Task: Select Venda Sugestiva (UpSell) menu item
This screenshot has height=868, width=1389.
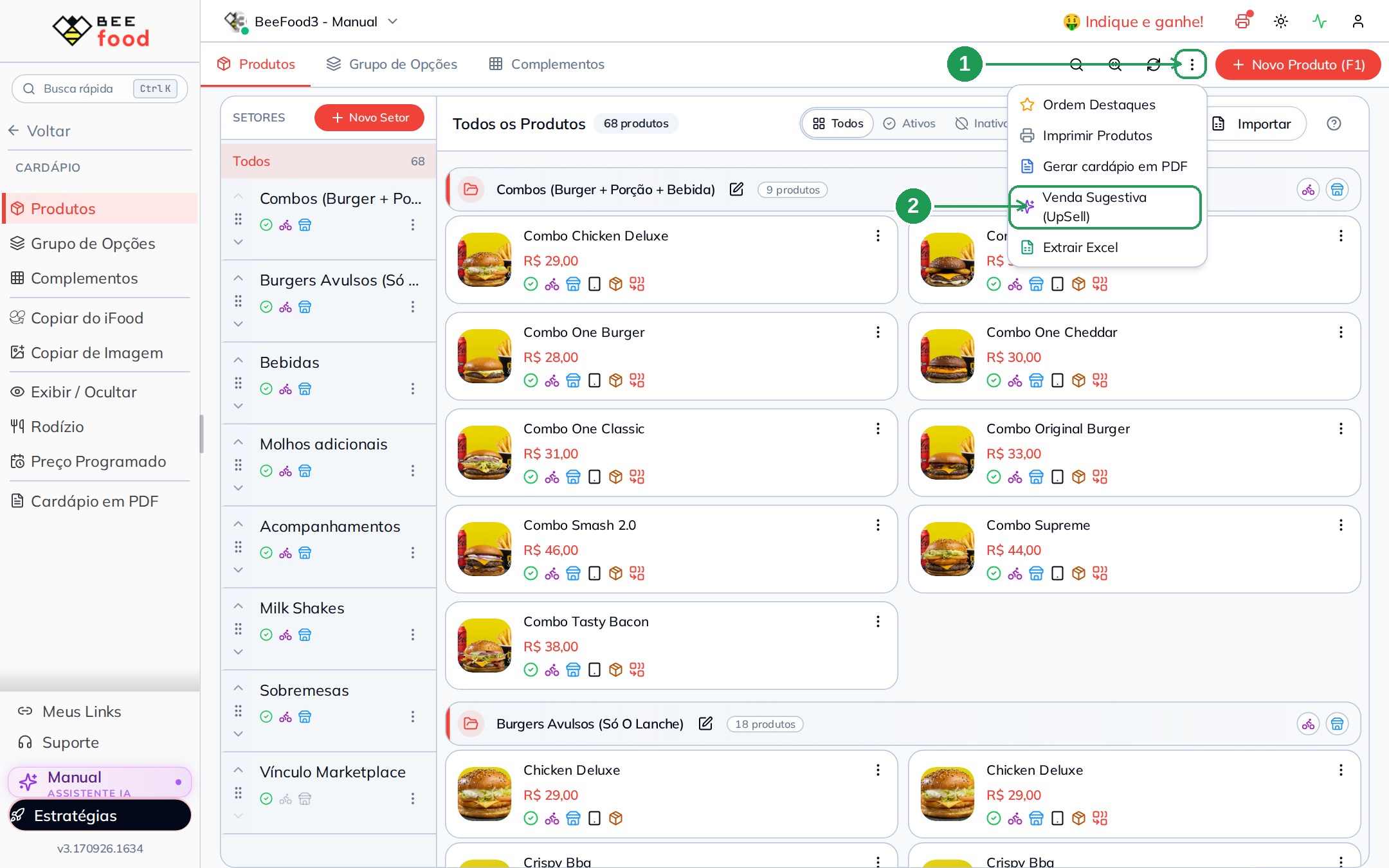Action: (x=1105, y=207)
